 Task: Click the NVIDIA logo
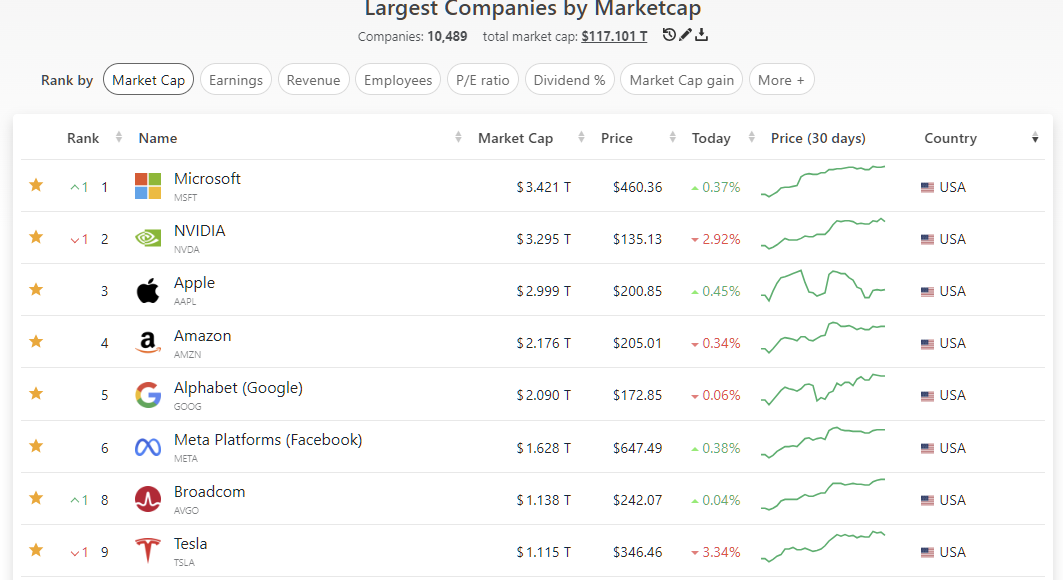point(147,238)
